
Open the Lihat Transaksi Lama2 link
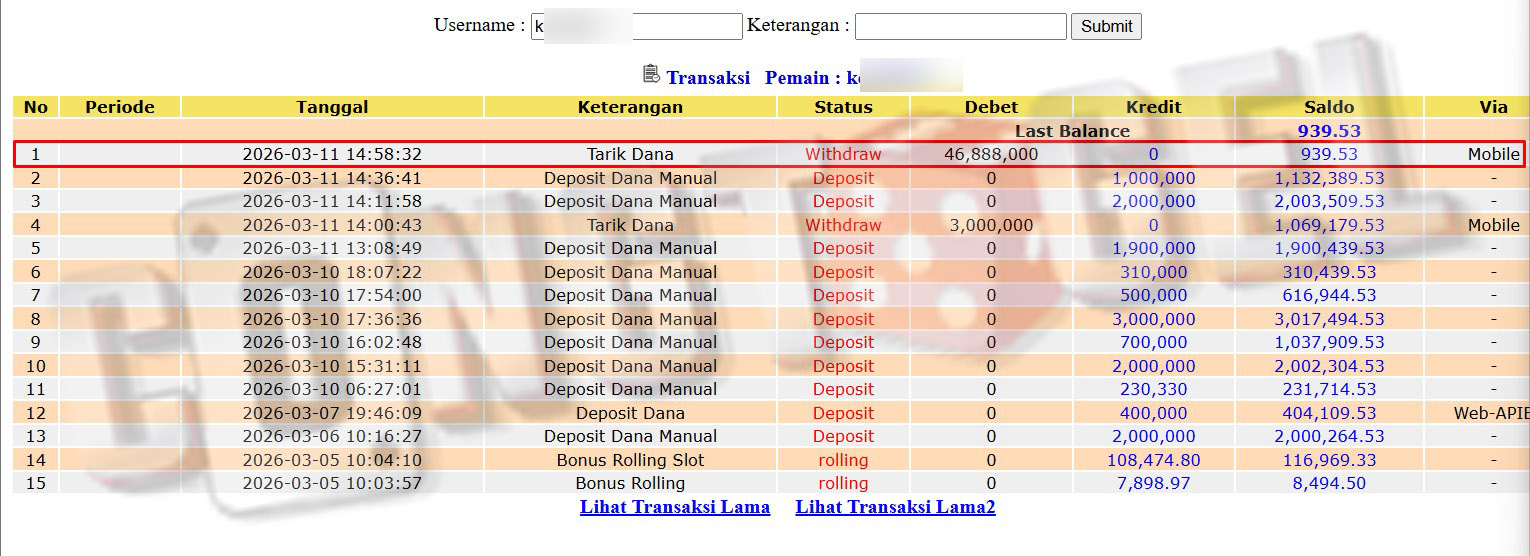click(895, 507)
